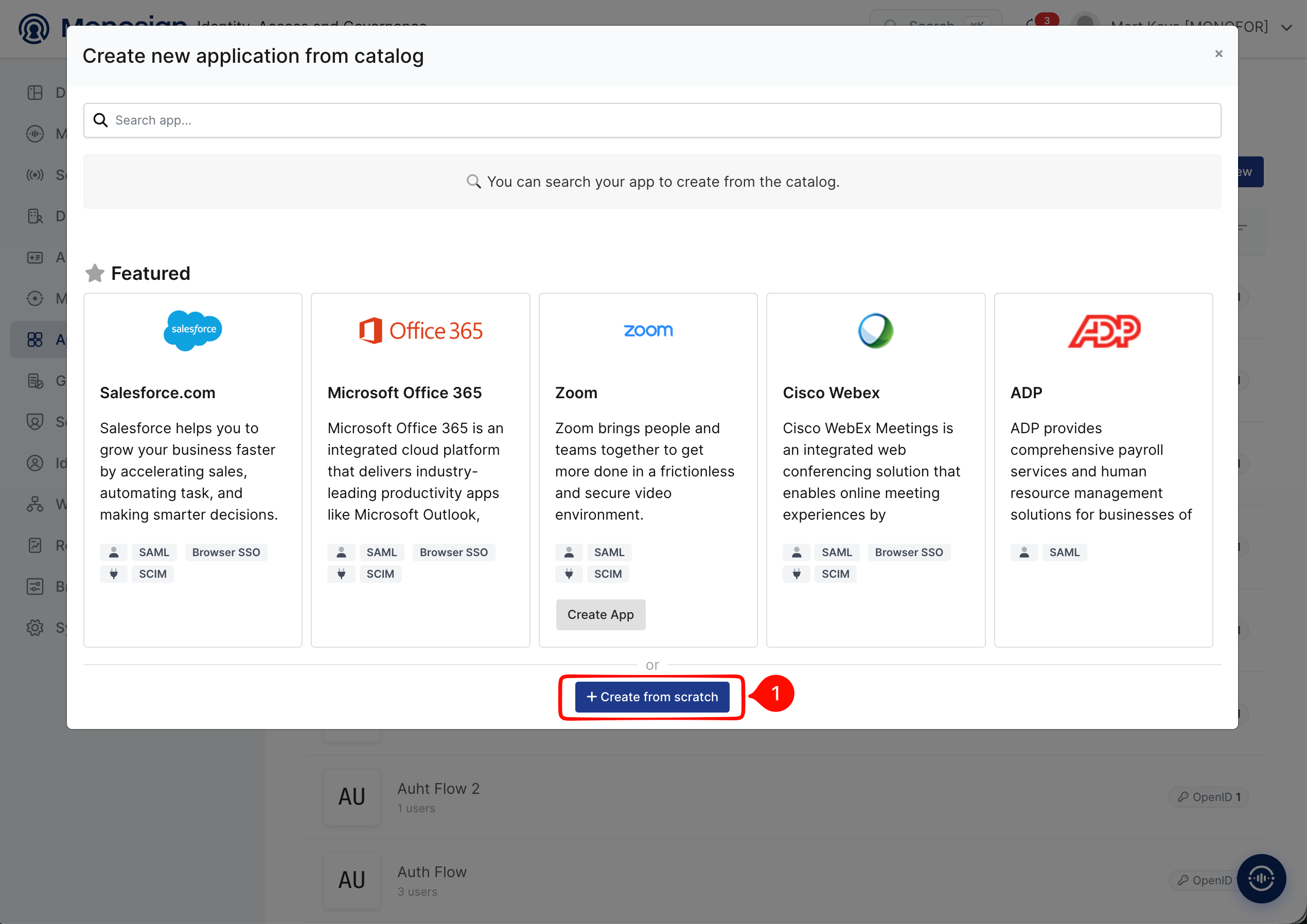Click the Salesforce.com card title
Image resolution: width=1307 pixels, height=924 pixels.
157,393
